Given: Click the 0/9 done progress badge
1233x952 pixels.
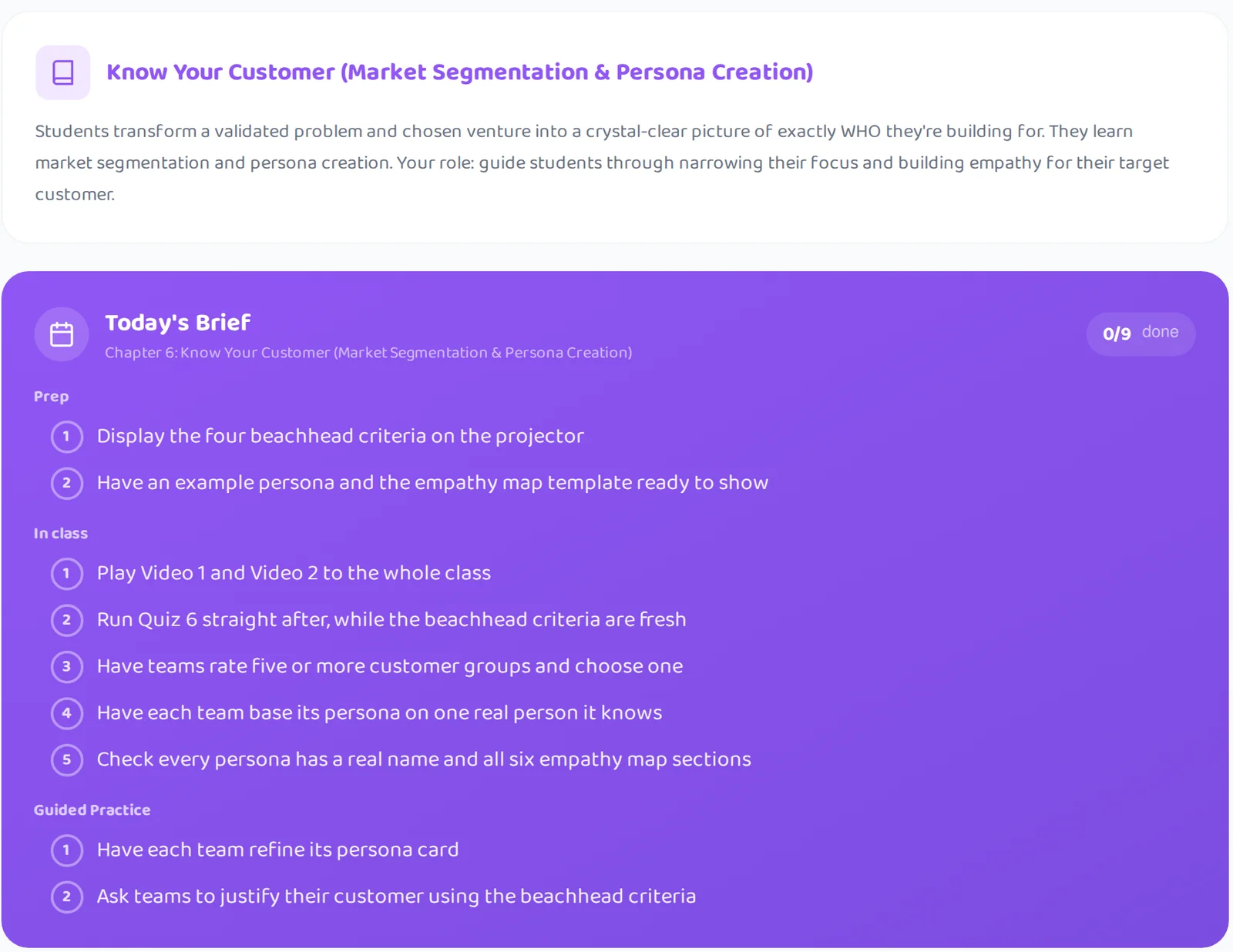Looking at the screenshot, I should [x=1141, y=334].
